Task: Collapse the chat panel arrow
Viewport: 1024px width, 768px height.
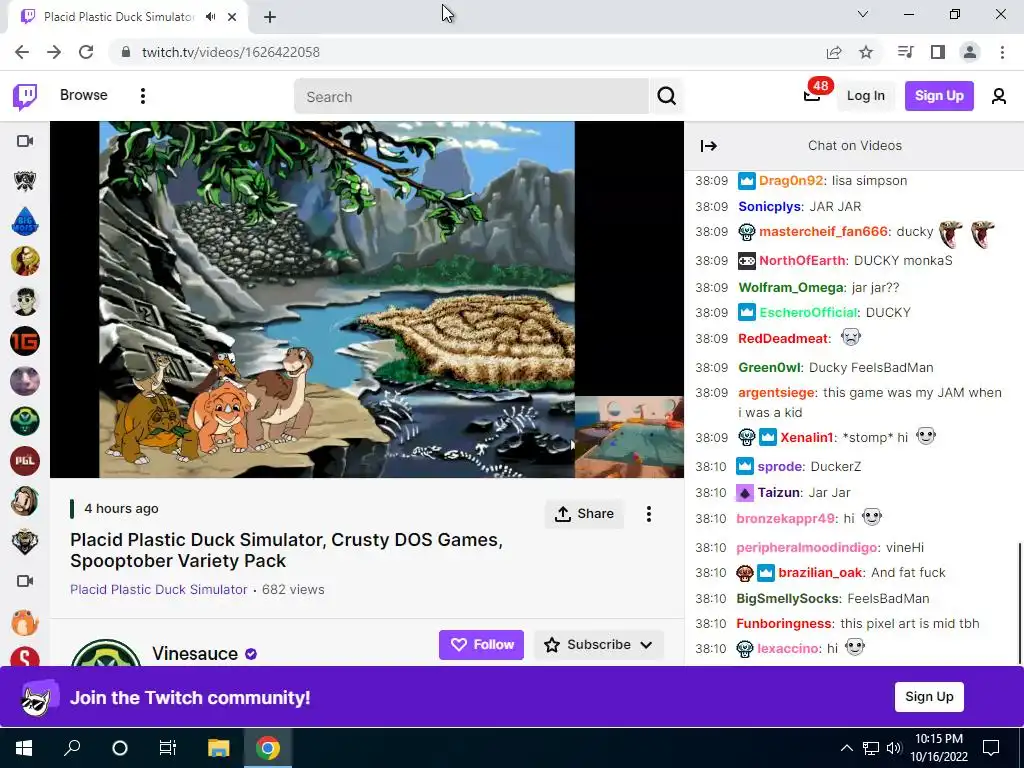Action: 709,146
